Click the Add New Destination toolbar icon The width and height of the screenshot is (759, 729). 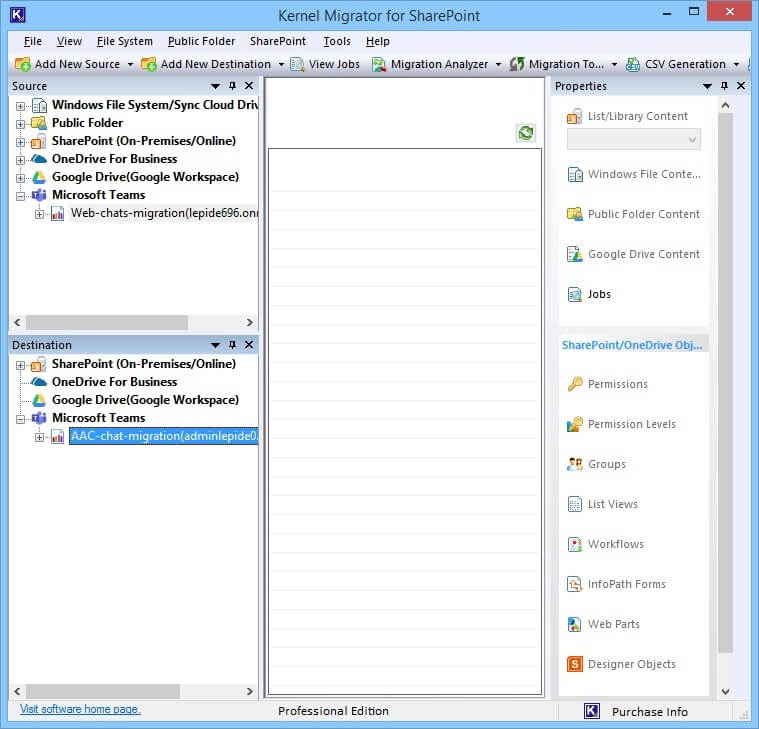tap(149, 64)
